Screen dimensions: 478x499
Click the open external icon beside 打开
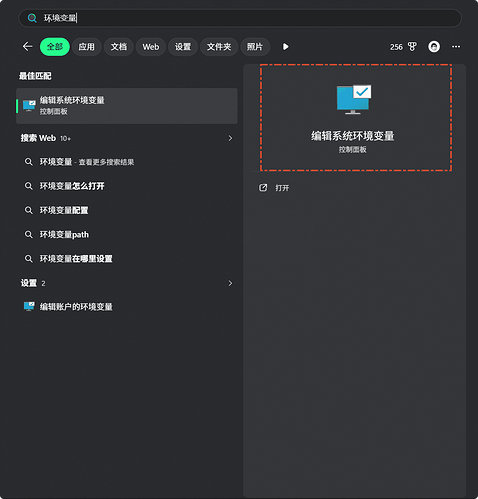[263, 188]
